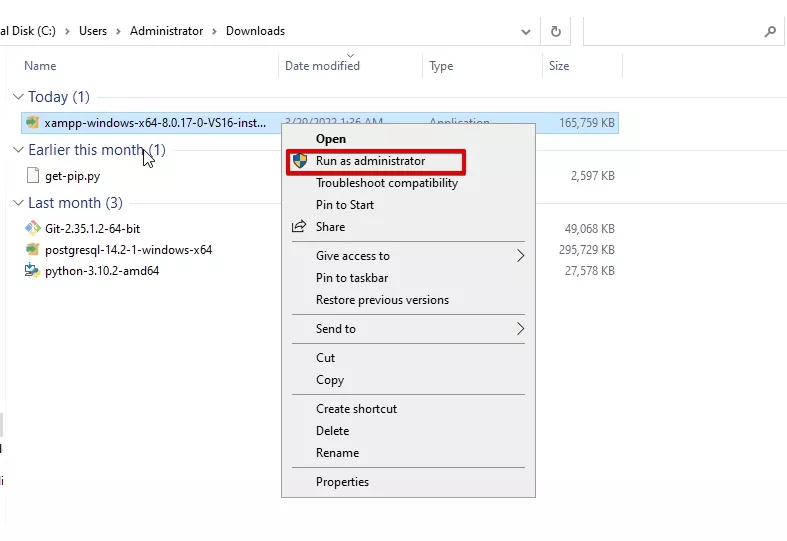This screenshot has height=541, width=787.
Task: Click the Share icon in context menu
Action: [299, 227]
